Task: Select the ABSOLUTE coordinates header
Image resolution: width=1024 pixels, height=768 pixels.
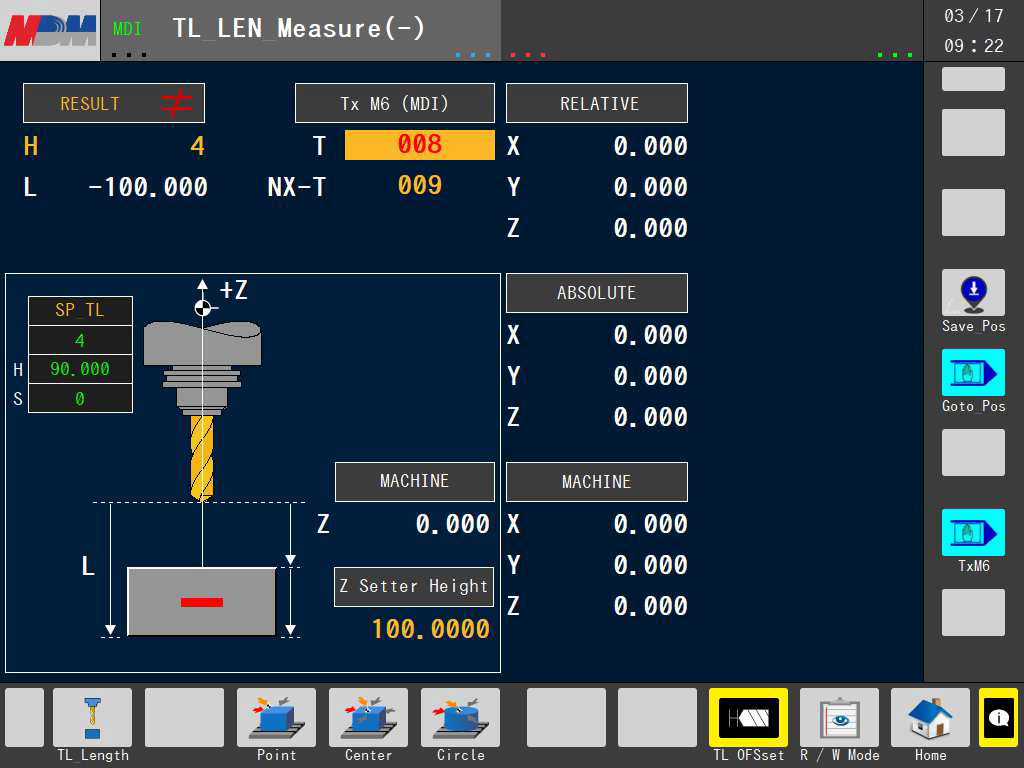Action: [x=597, y=293]
